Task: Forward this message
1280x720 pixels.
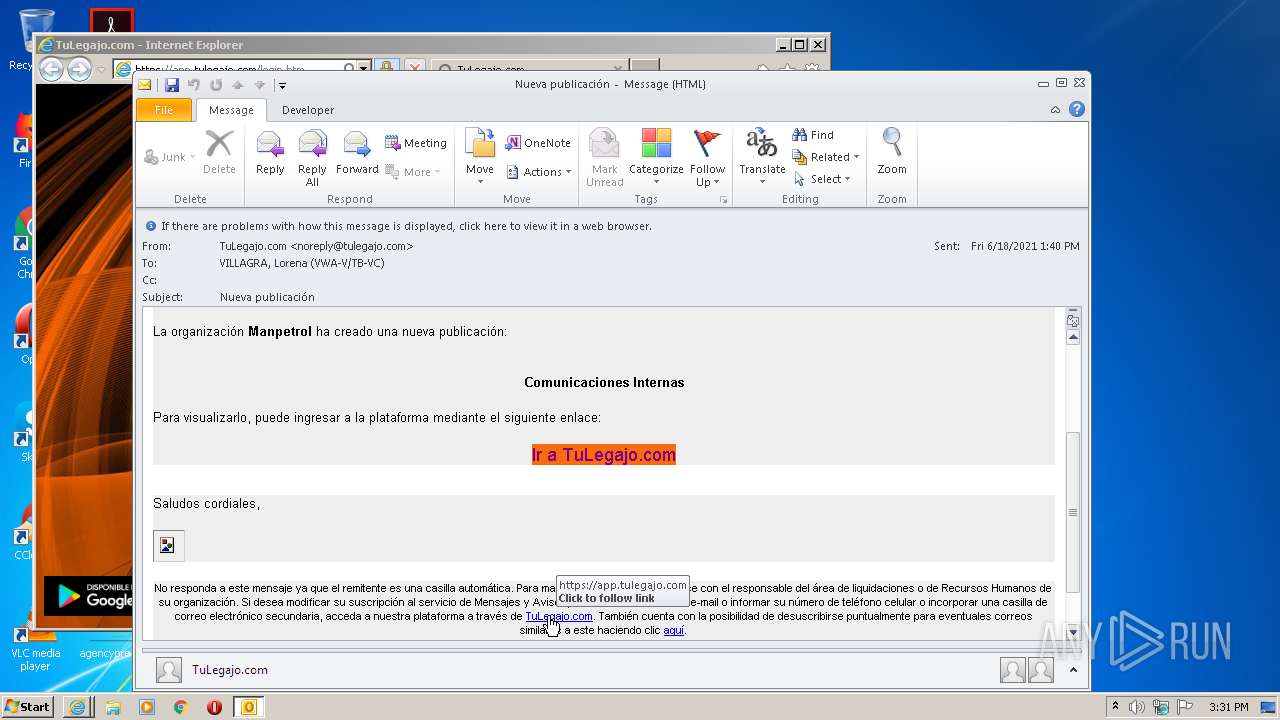Action: (357, 153)
